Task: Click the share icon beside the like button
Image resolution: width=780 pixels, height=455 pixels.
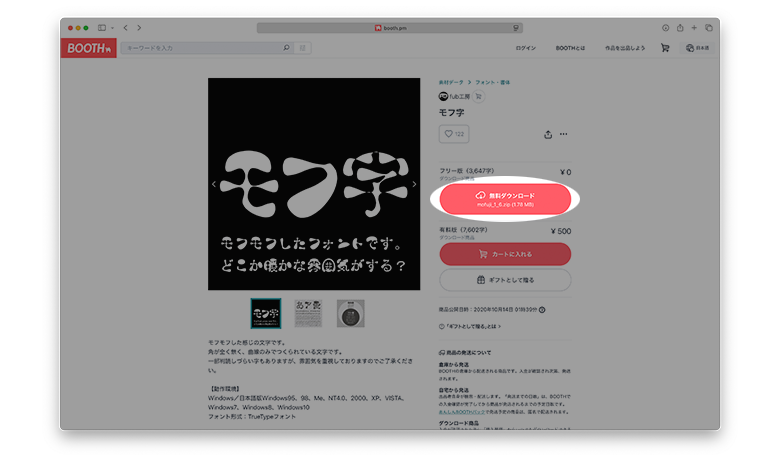Action: click(x=548, y=134)
